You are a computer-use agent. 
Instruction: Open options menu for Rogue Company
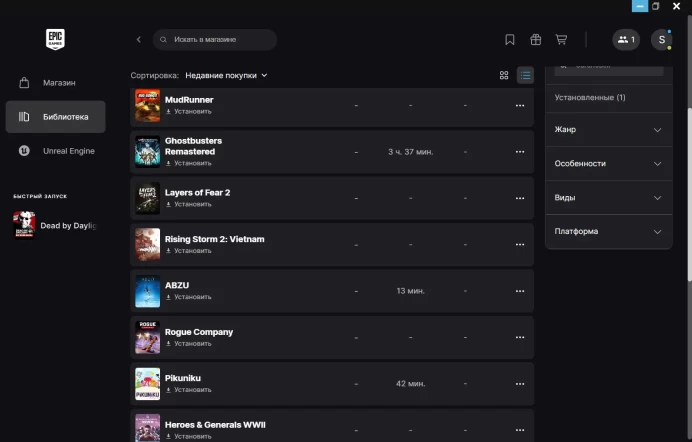point(520,337)
